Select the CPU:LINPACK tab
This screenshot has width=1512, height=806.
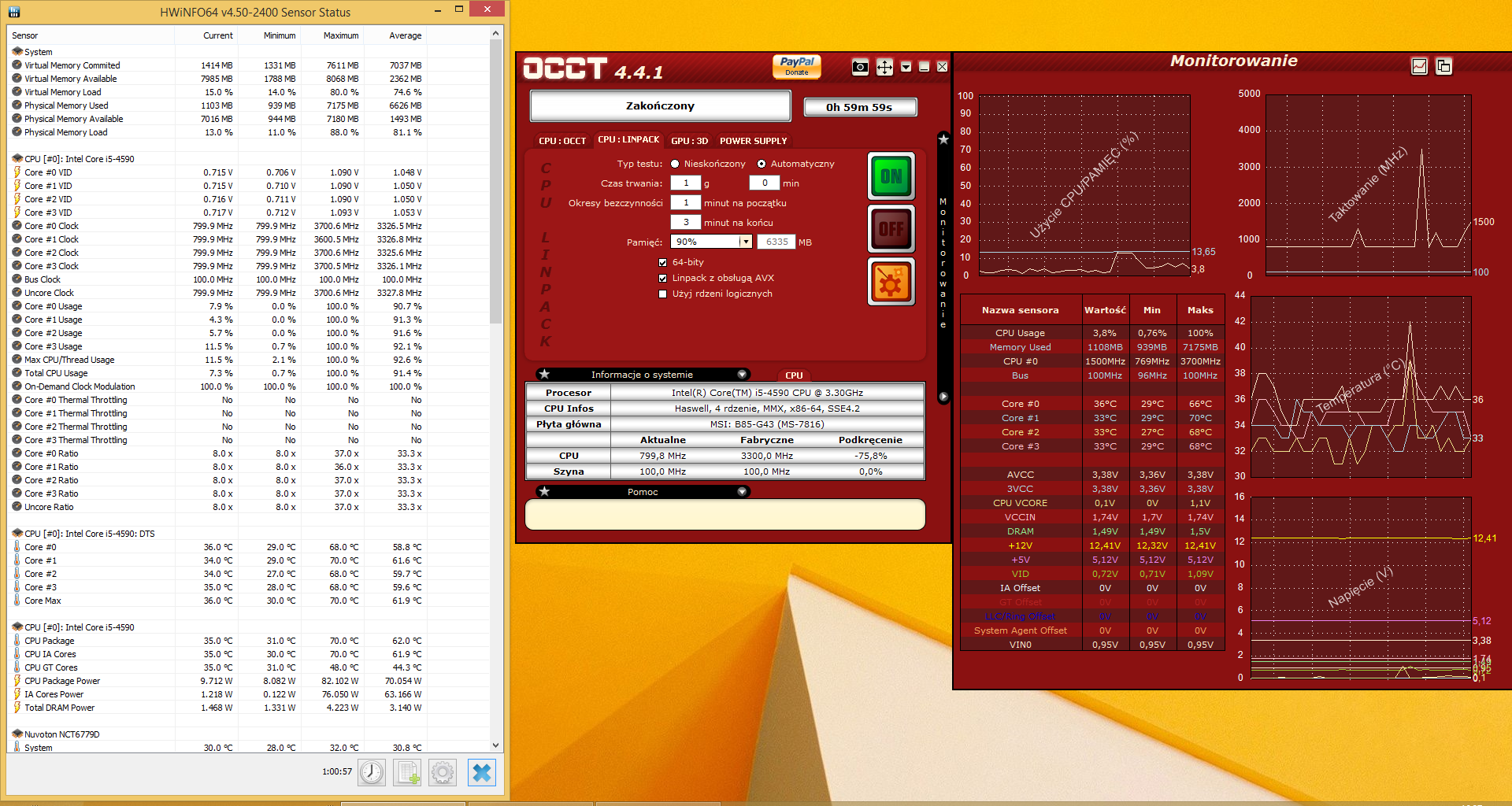click(x=628, y=139)
